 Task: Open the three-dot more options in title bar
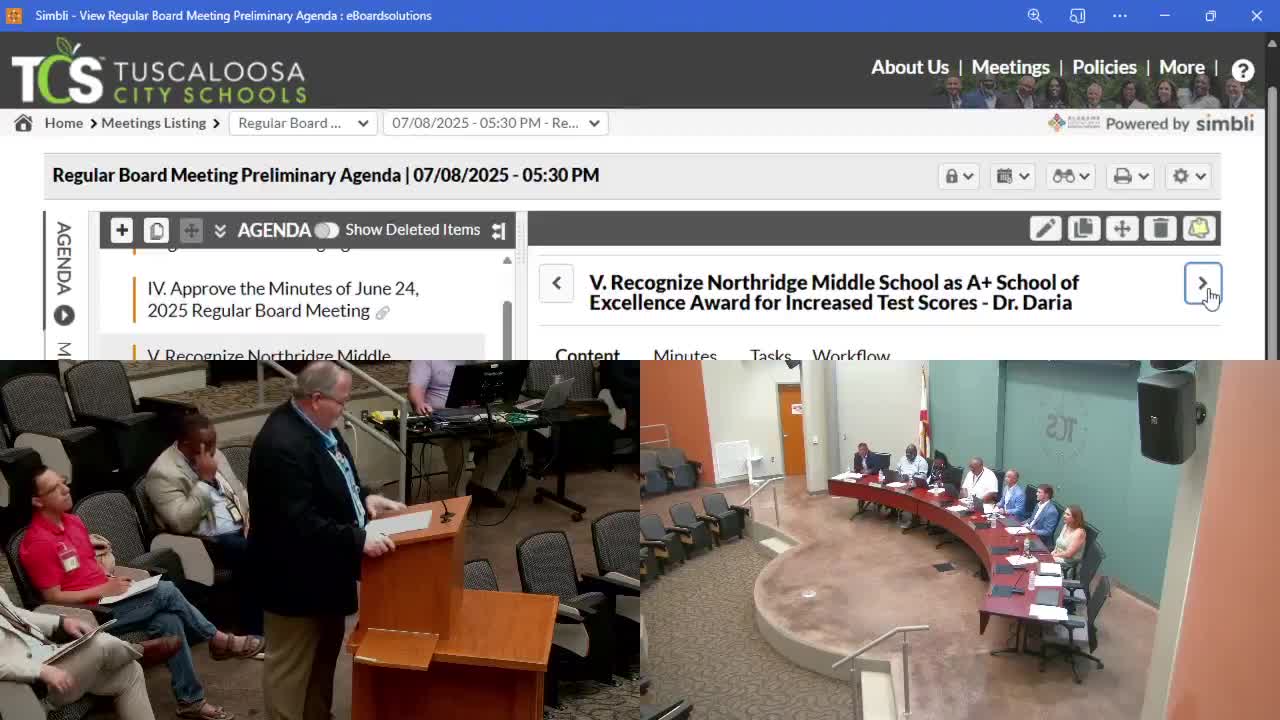1120,15
